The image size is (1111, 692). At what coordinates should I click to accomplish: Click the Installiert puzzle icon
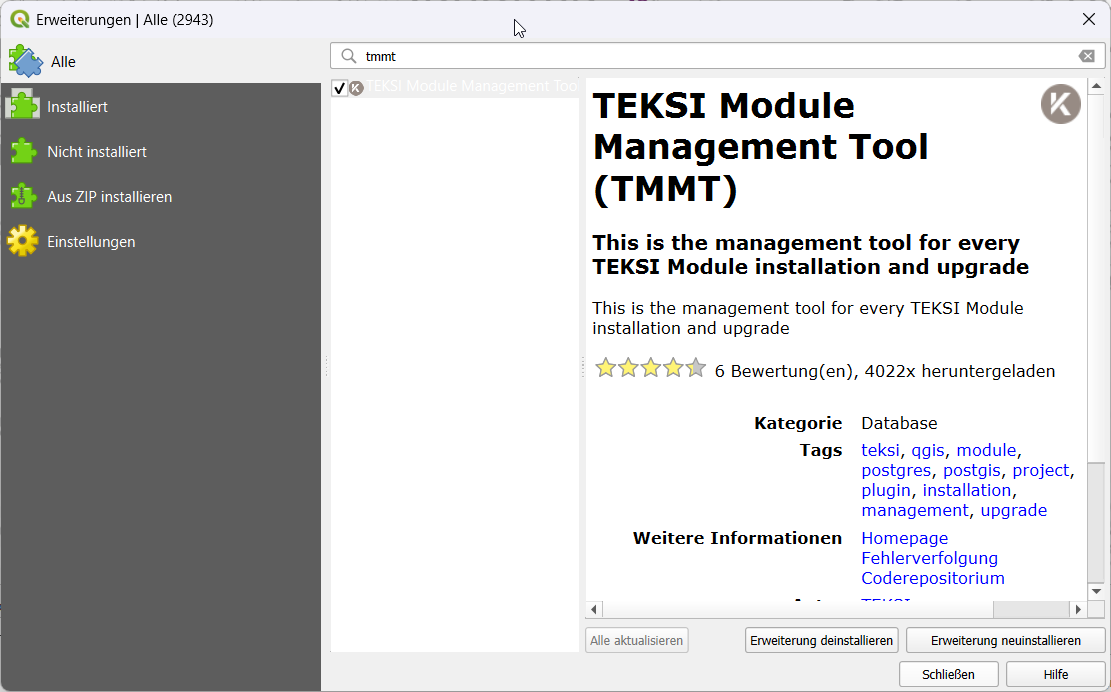[23, 106]
